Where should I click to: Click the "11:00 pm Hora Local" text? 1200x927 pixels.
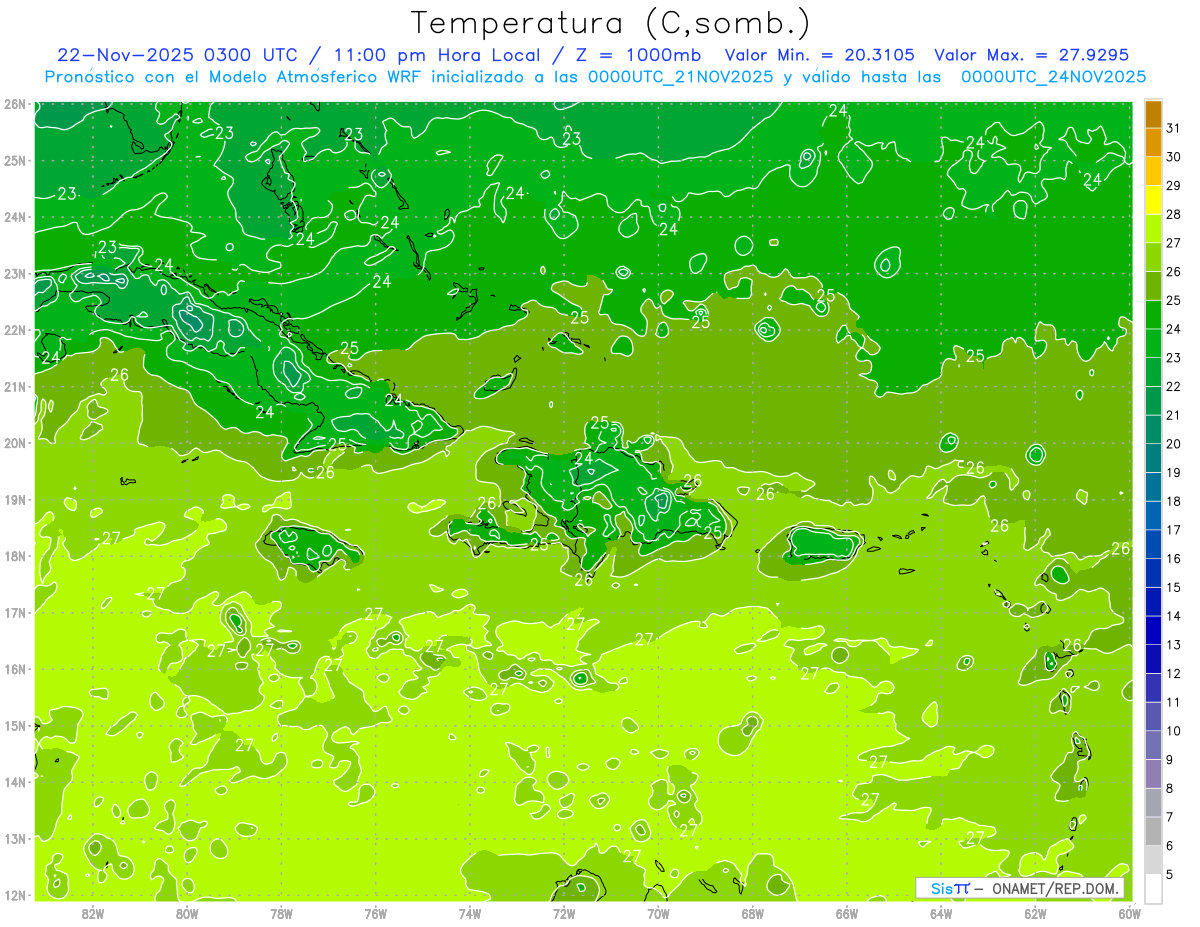point(436,55)
